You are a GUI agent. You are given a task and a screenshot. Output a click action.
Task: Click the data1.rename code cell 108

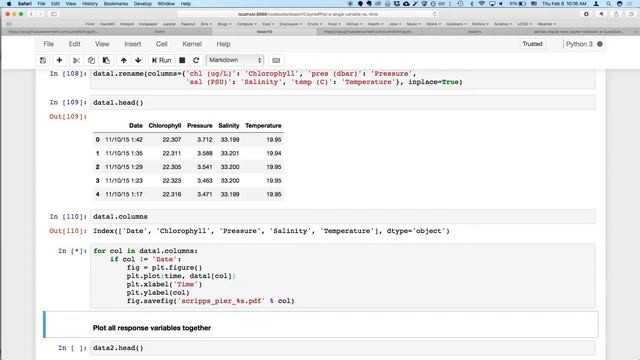click(342, 78)
